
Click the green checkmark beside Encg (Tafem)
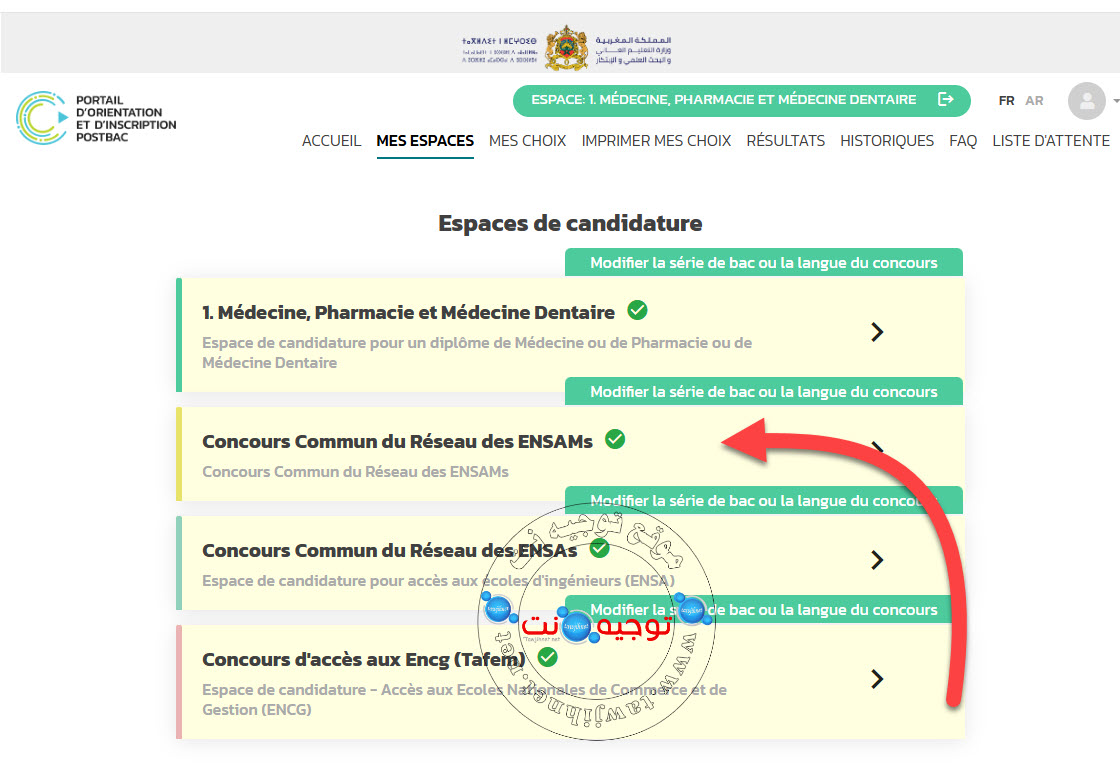coord(548,657)
